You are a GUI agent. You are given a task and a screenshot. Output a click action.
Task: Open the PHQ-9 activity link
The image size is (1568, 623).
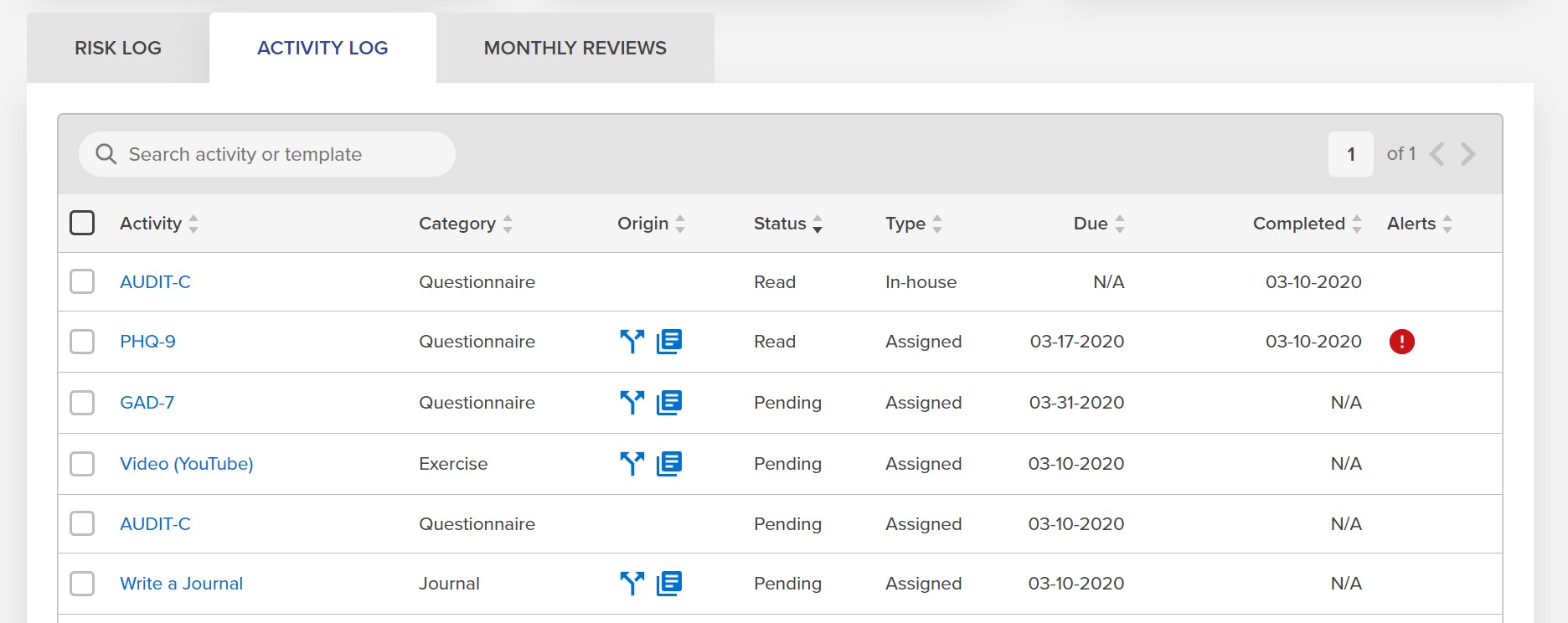(x=147, y=342)
